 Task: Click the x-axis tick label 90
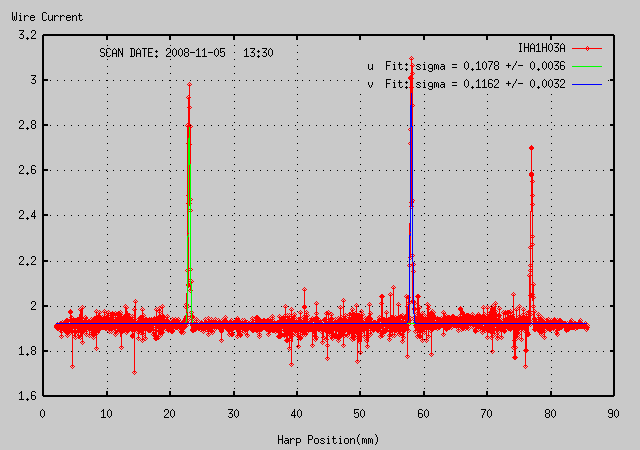pyautogui.click(x=613, y=414)
